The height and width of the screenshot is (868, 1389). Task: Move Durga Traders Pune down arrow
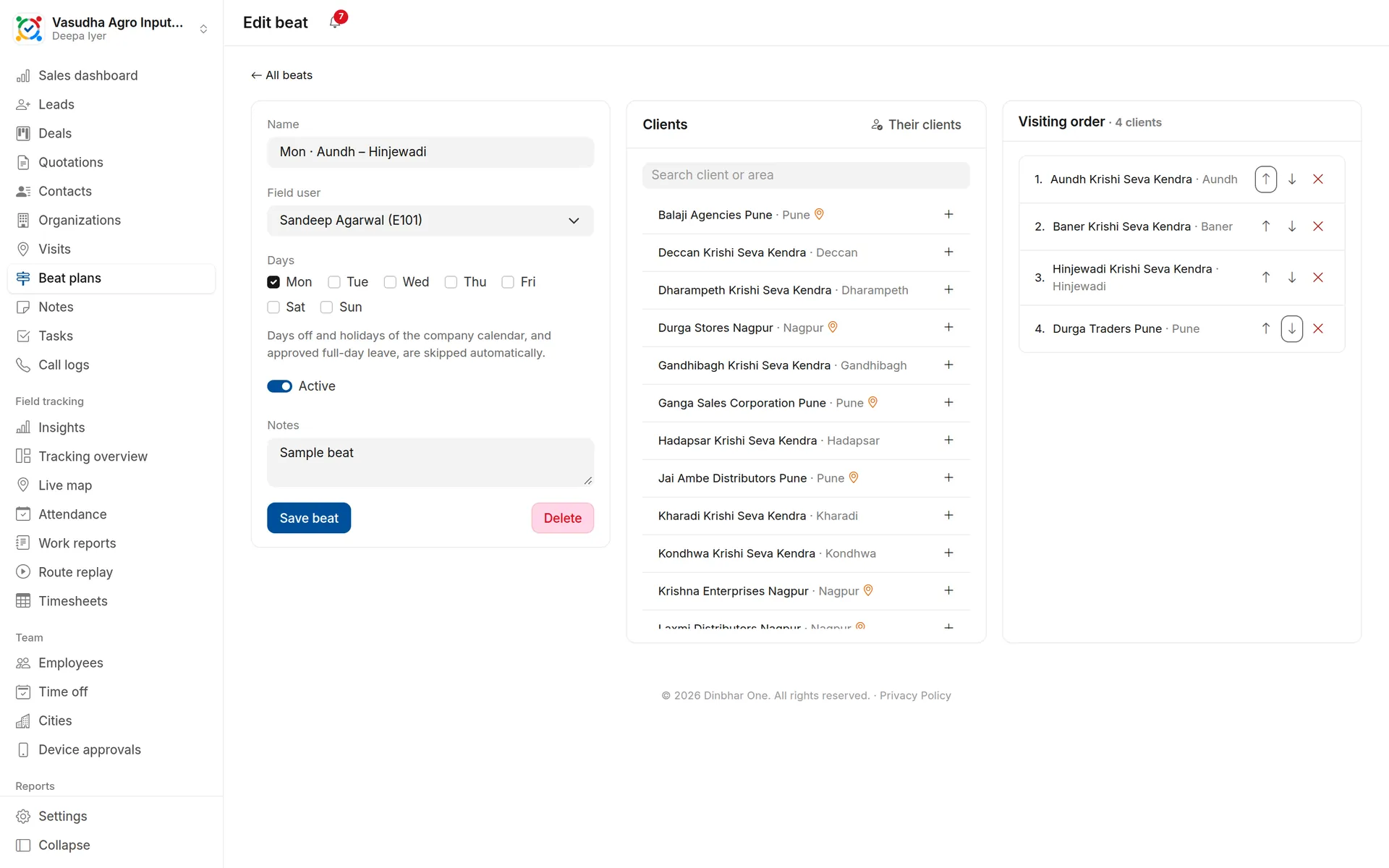[1291, 329]
